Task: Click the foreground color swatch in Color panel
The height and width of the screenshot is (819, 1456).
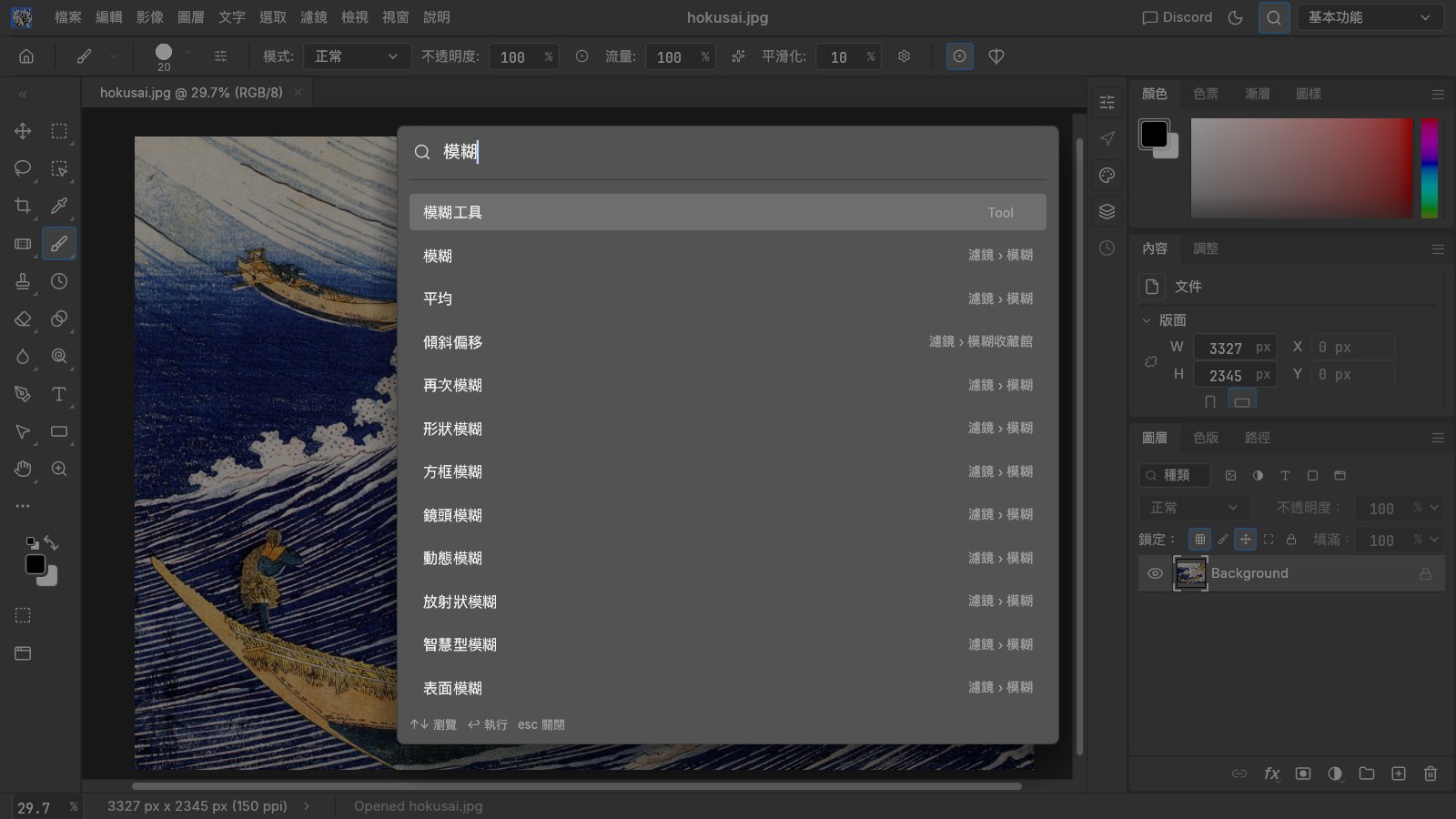Action: pos(1154,134)
